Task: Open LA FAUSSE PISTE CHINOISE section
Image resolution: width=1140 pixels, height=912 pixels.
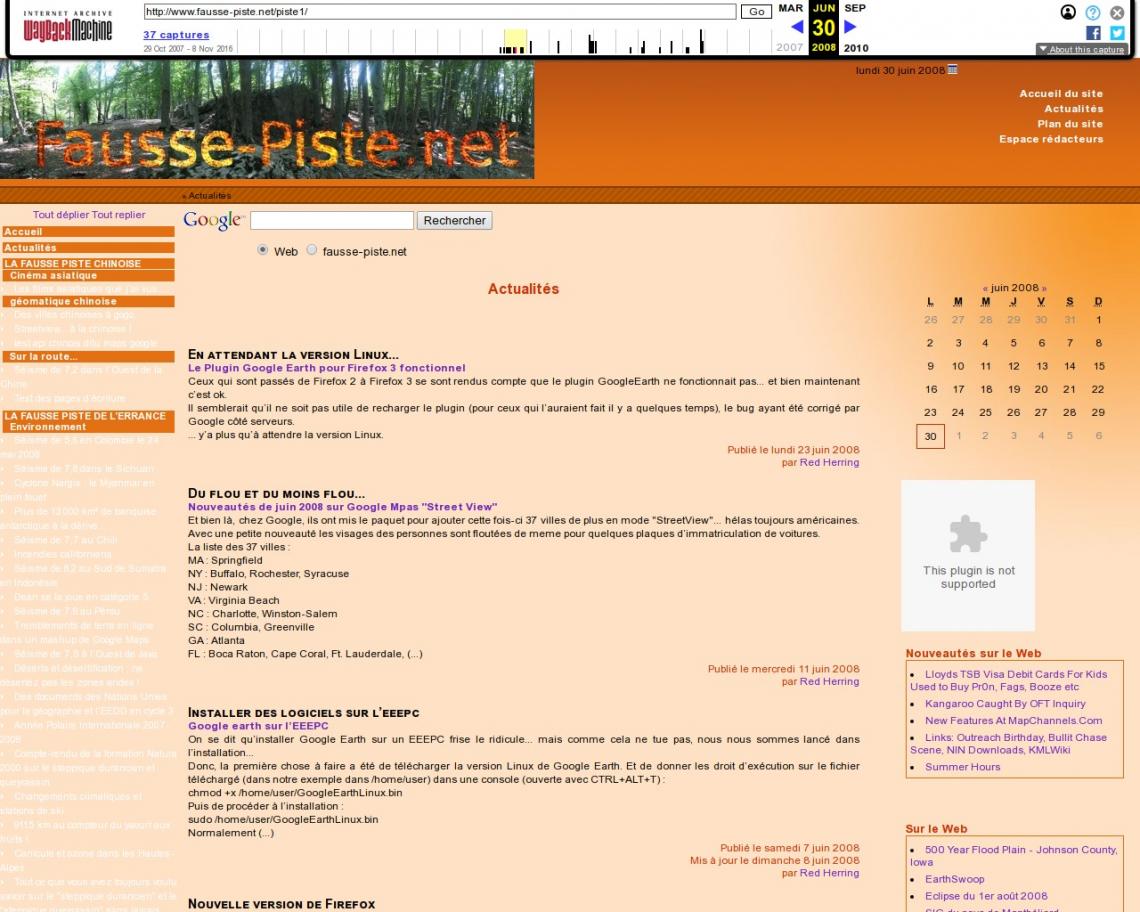Action: tap(89, 264)
